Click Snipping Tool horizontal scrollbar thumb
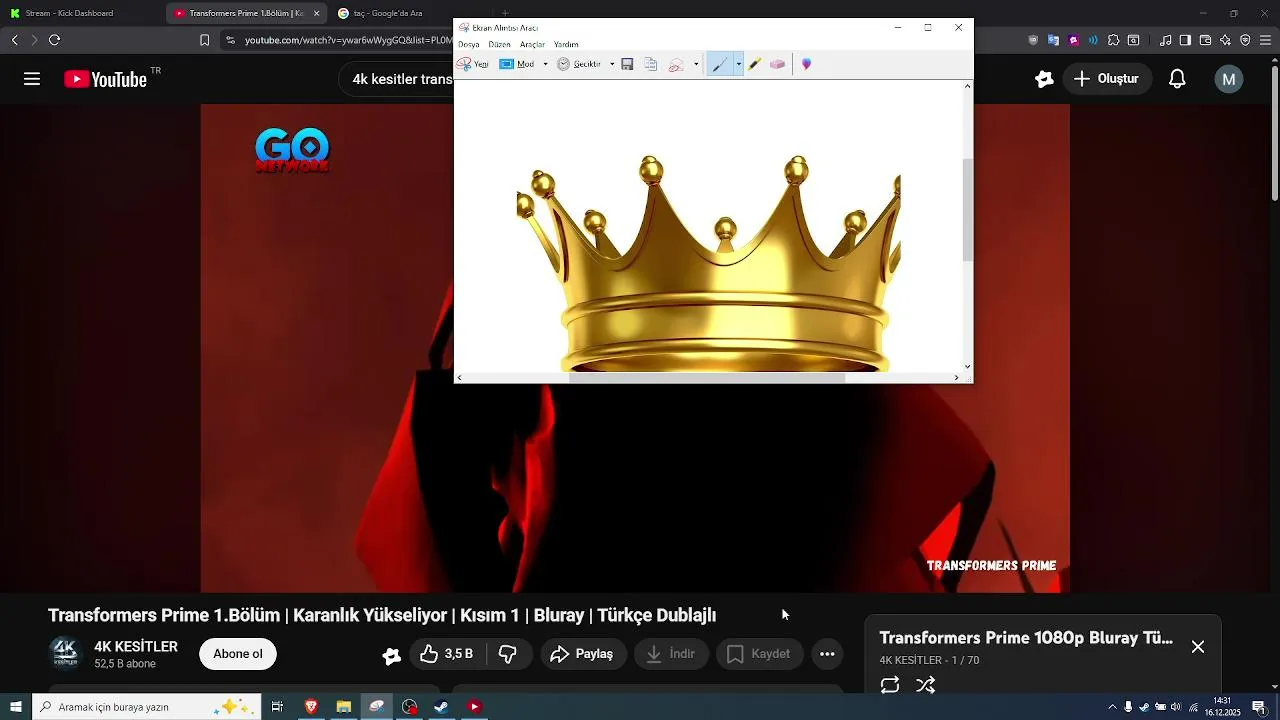This screenshot has width=1280, height=720. pyautogui.click(x=707, y=378)
